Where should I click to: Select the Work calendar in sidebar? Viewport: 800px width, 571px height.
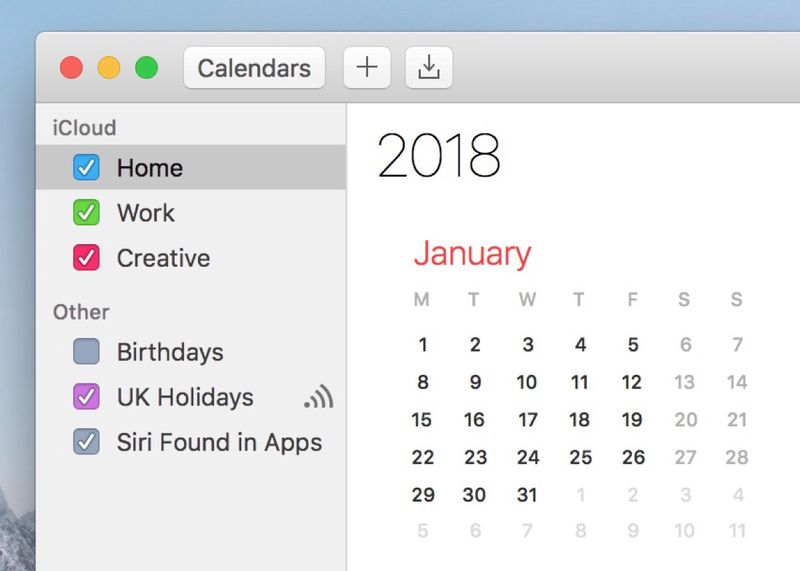point(191,212)
